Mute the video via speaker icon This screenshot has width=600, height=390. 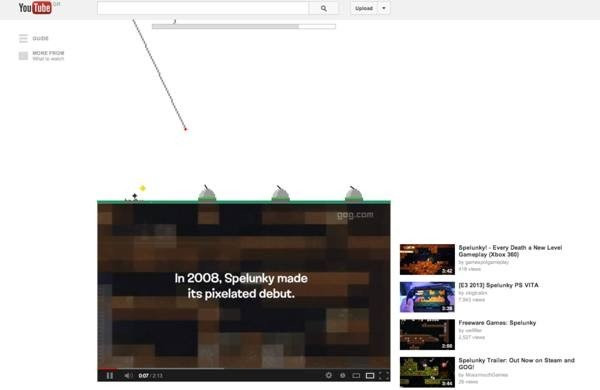click(x=128, y=375)
